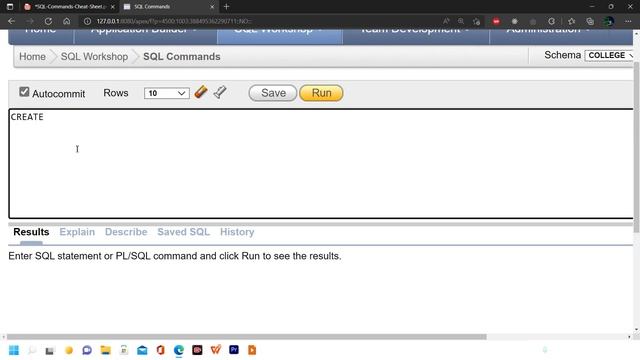Image resolution: width=640 pixels, height=360 pixels.
Task: Click the Microsoft Edge taskbar icon
Action: pos(179,350)
